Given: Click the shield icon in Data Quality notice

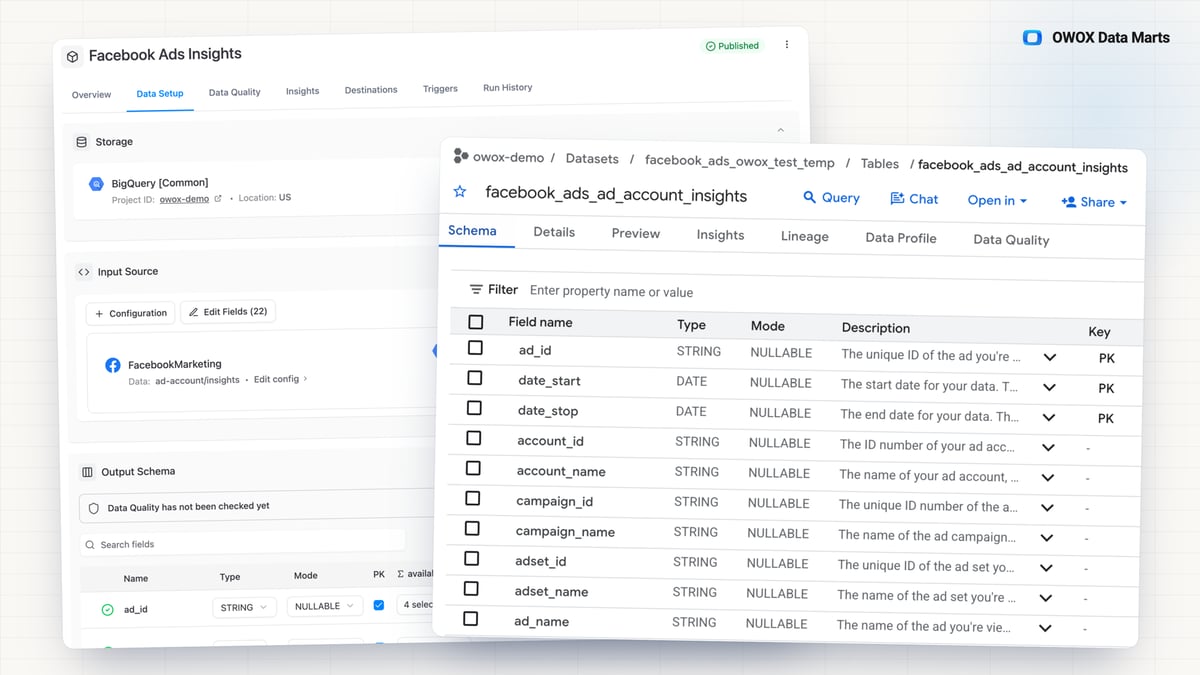Looking at the screenshot, I should (94, 507).
